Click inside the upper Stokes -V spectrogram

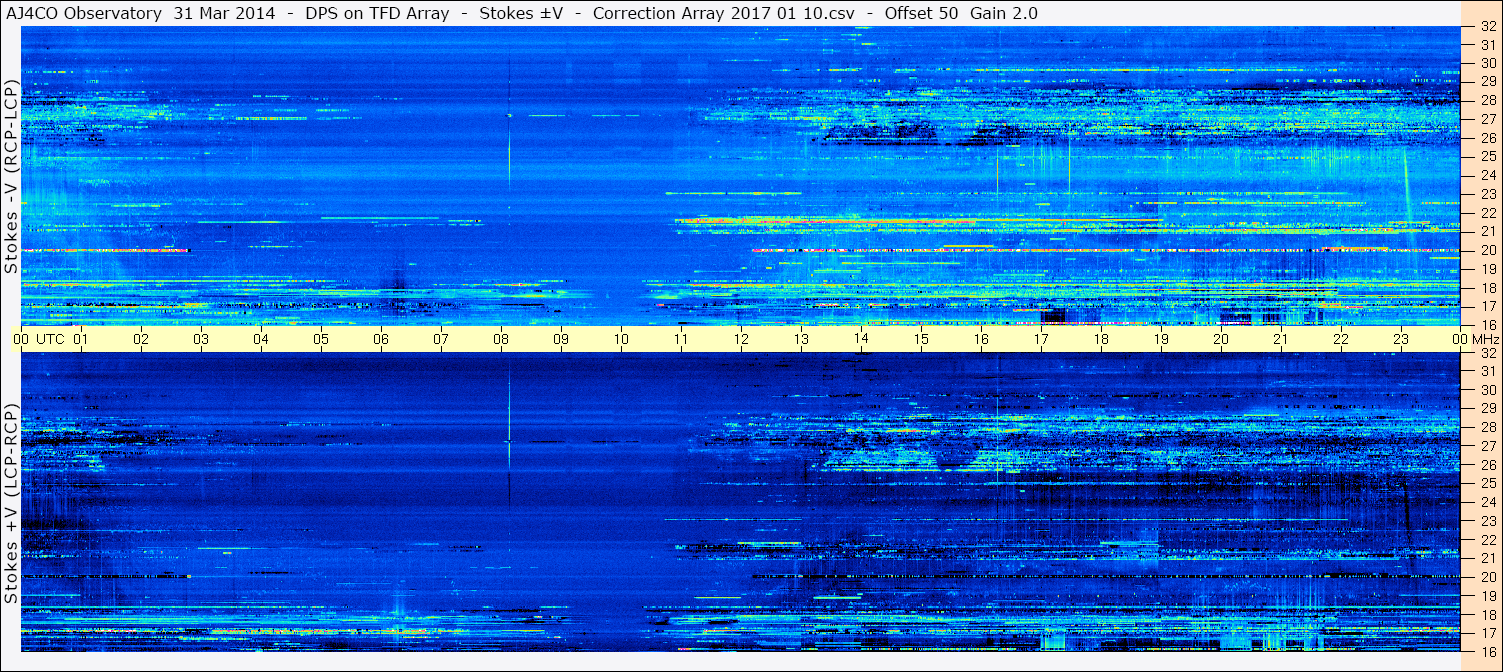click(741, 176)
